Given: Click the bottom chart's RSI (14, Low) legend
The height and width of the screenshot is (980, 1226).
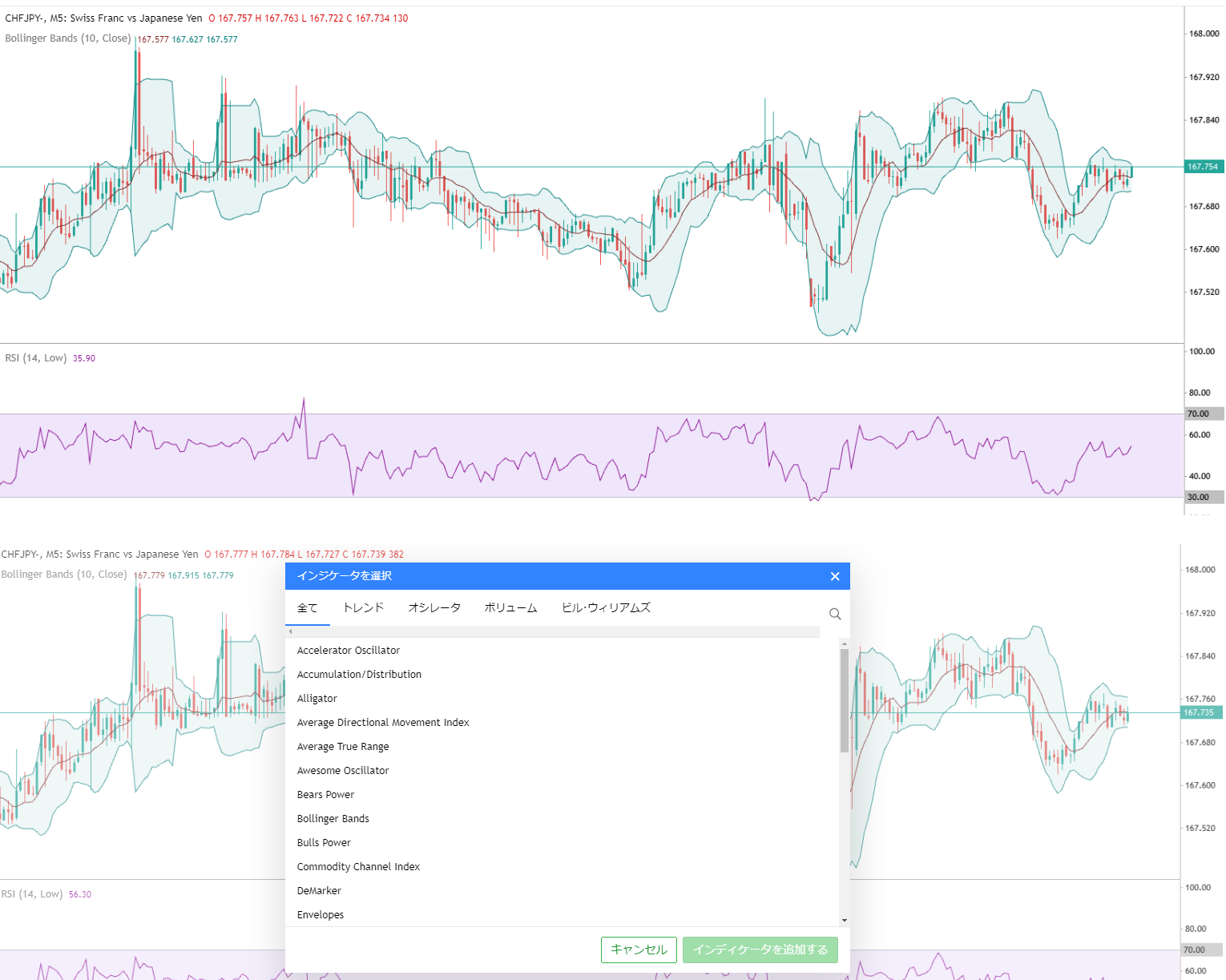Looking at the screenshot, I should 32,894.
